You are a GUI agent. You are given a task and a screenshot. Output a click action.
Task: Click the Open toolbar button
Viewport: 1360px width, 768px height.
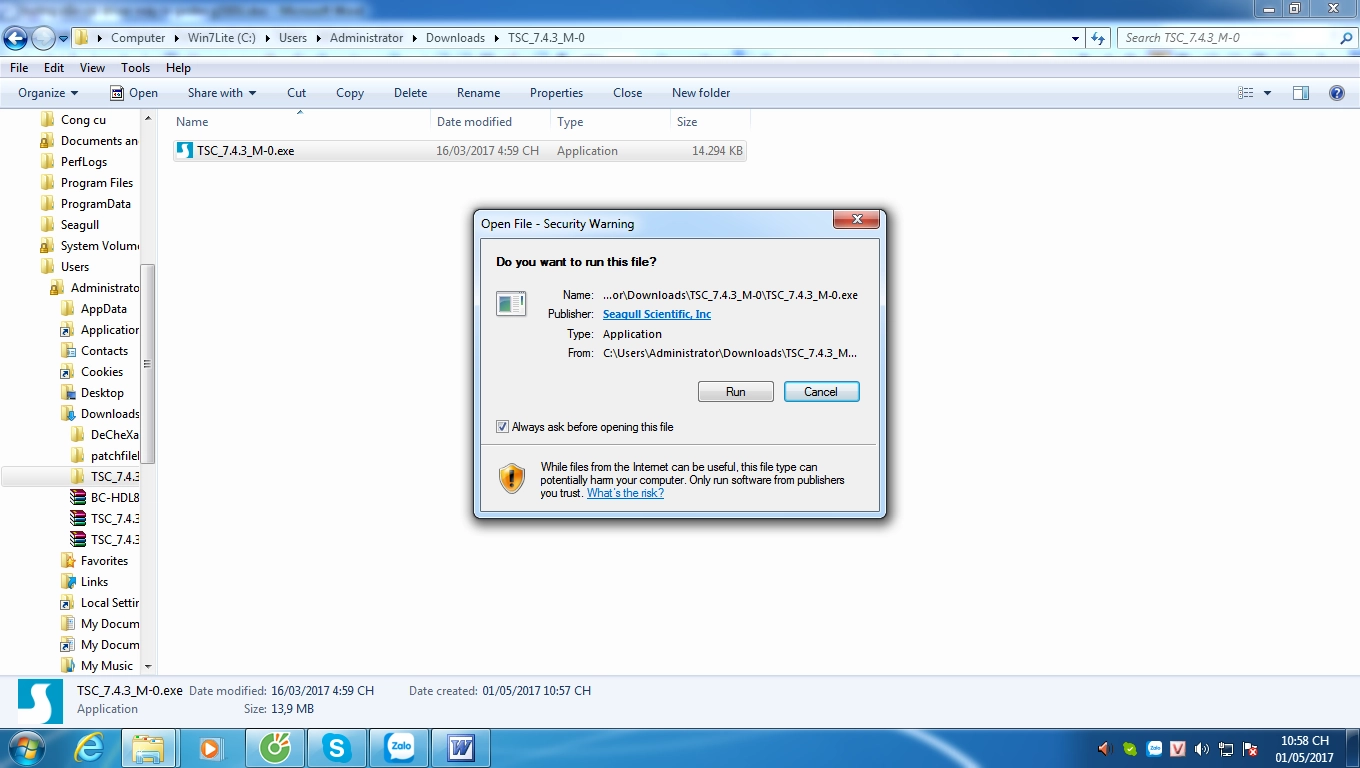(134, 93)
